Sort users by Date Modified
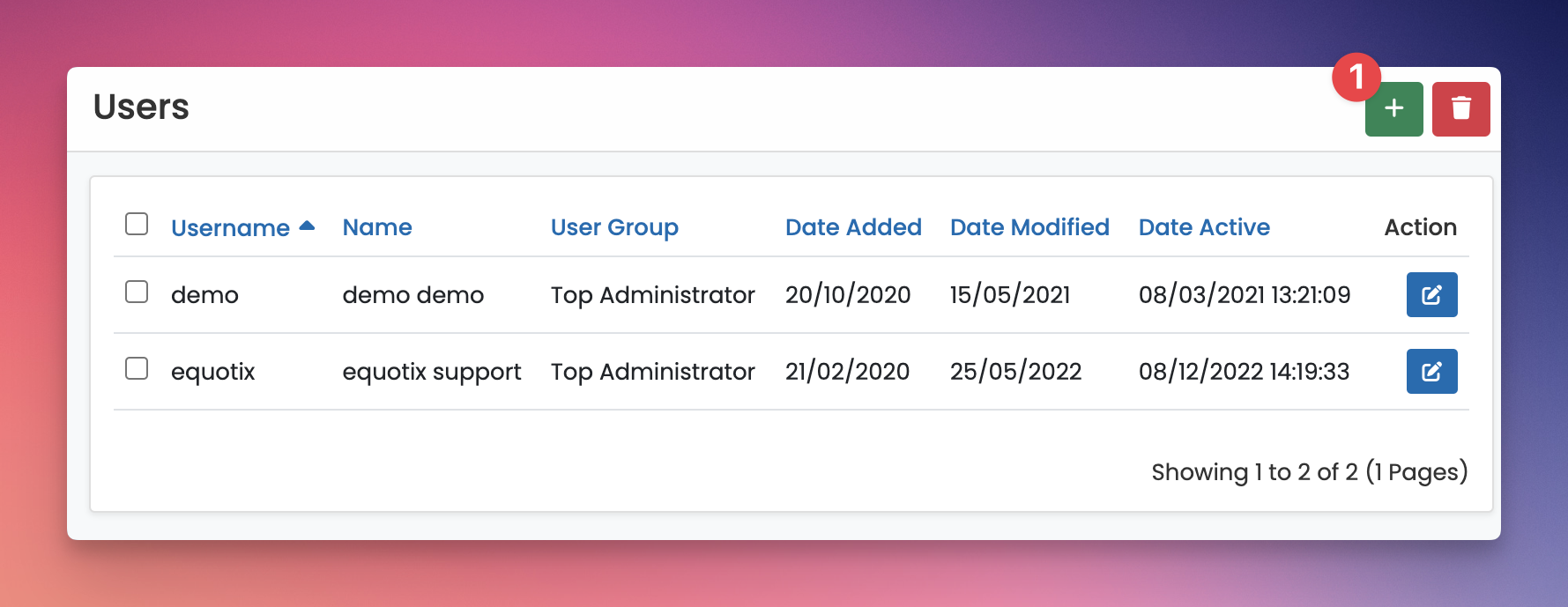The image size is (1568, 607). point(1029,227)
